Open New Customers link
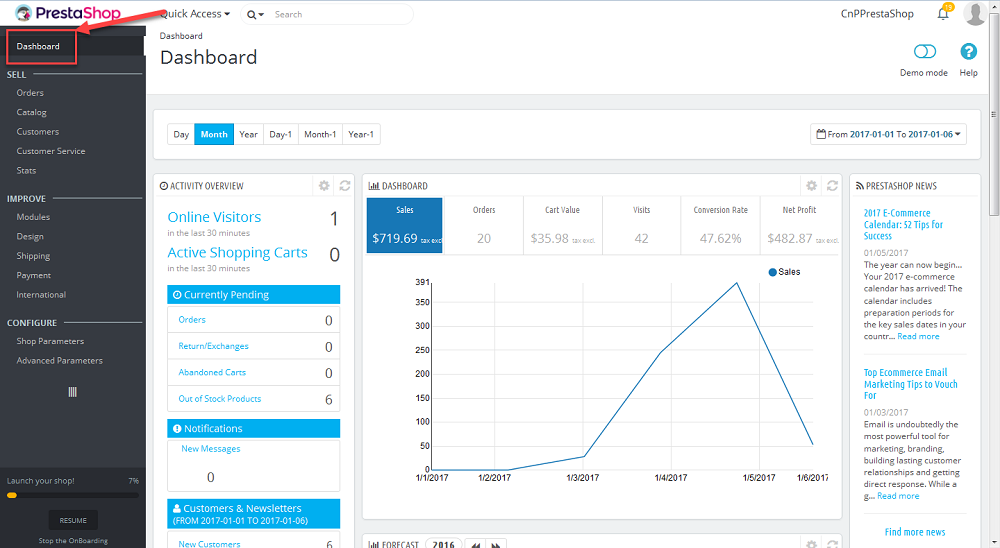The height and width of the screenshot is (548, 1000). tap(209, 544)
